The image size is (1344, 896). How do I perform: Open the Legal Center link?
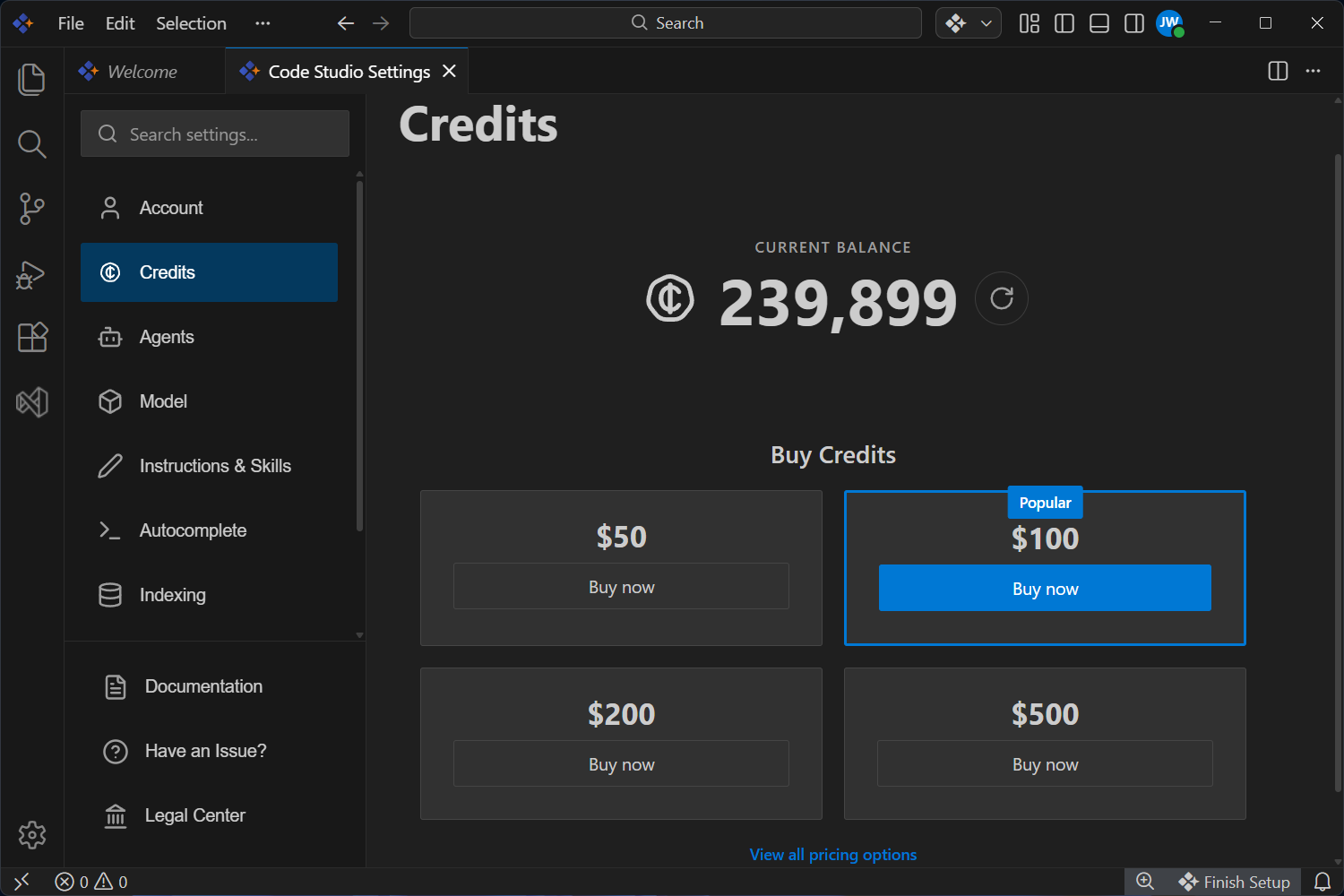(175, 815)
